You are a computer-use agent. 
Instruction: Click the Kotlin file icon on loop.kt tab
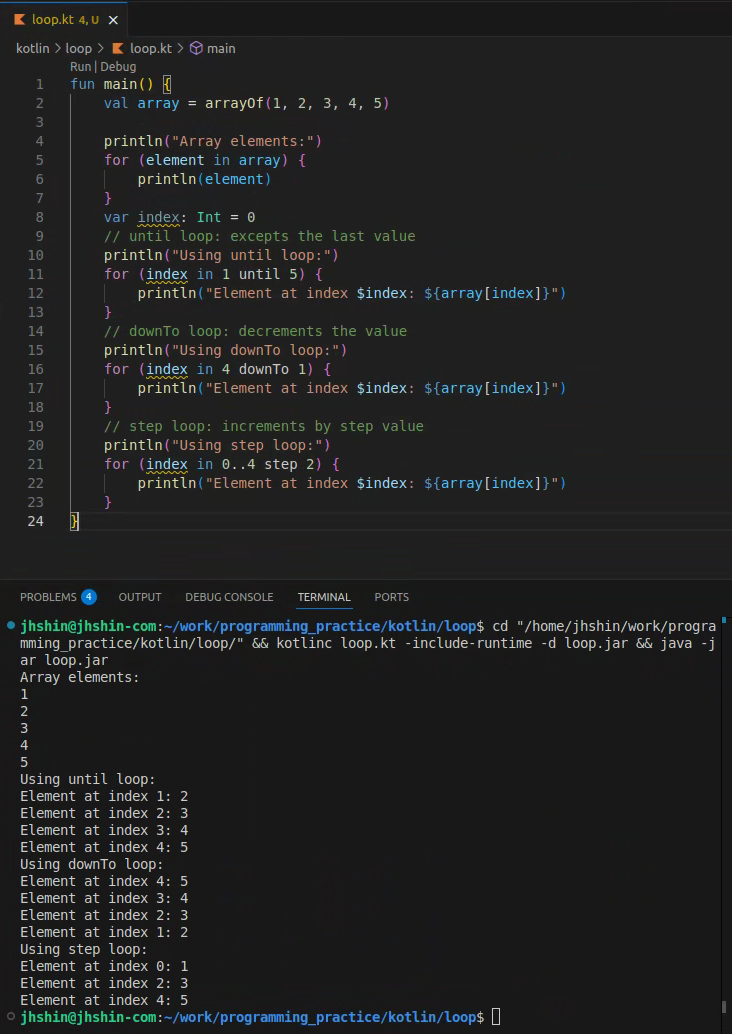click(20, 20)
